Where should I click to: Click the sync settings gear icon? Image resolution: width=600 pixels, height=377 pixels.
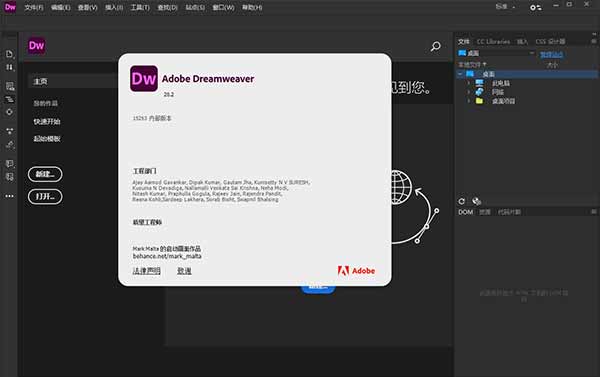tap(535, 7)
